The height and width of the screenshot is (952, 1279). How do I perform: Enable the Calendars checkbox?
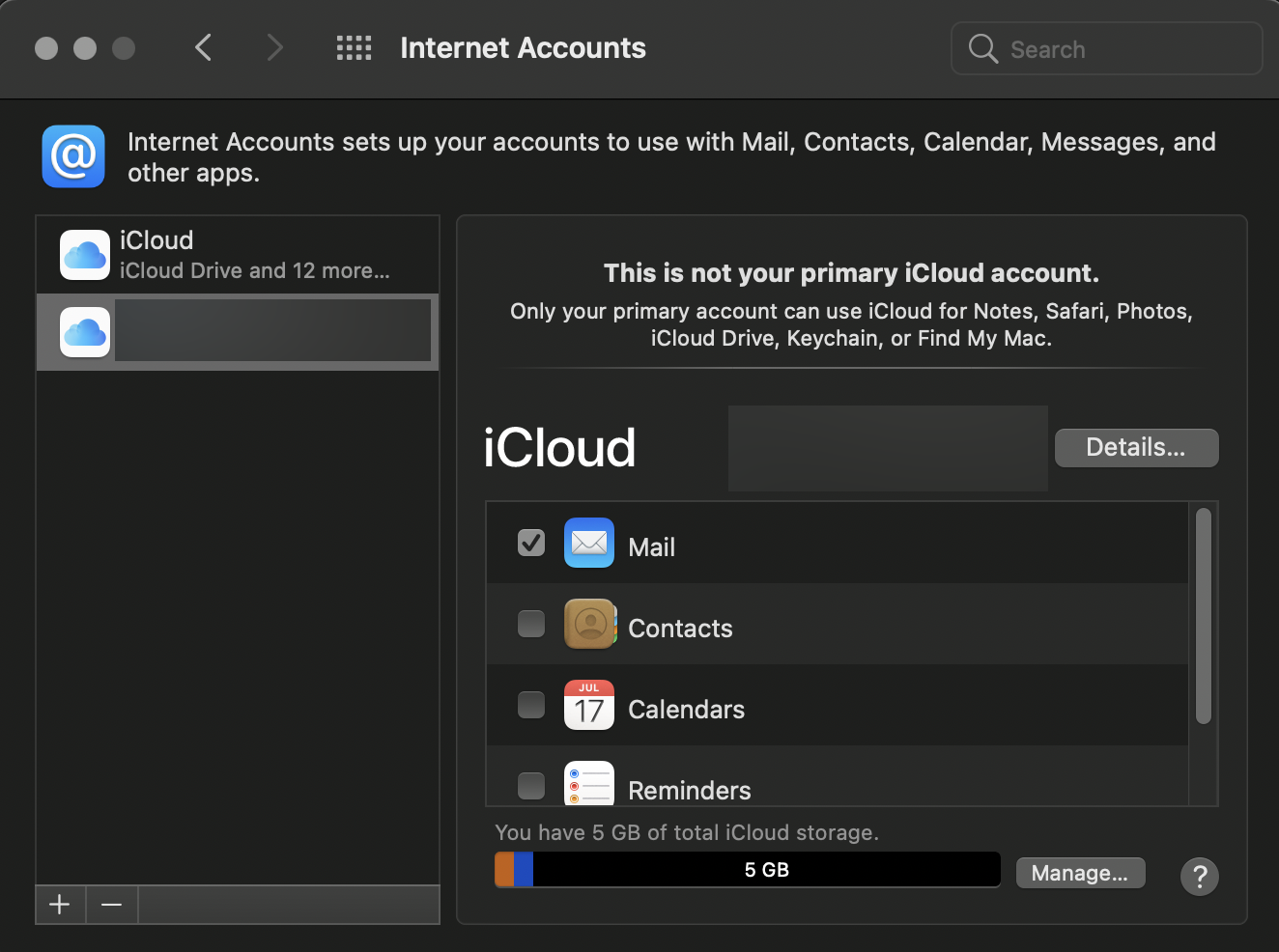point(531,705)
